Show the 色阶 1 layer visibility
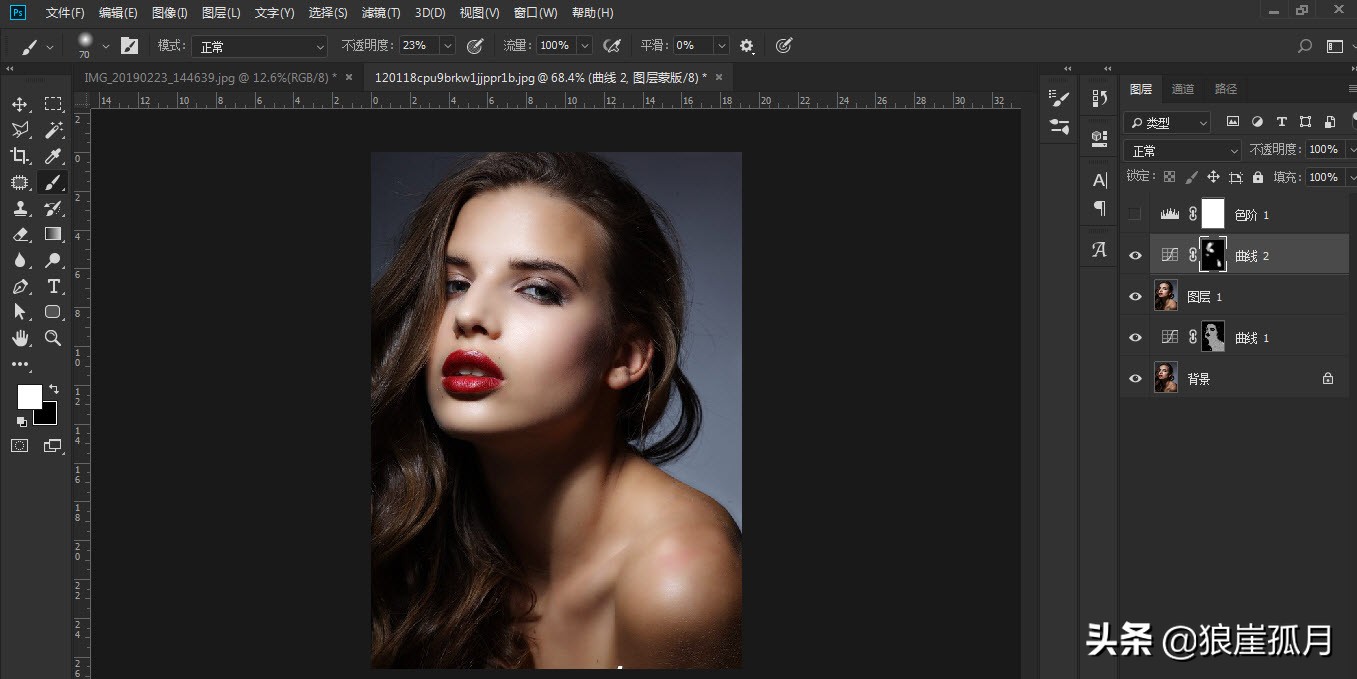 1134,214
